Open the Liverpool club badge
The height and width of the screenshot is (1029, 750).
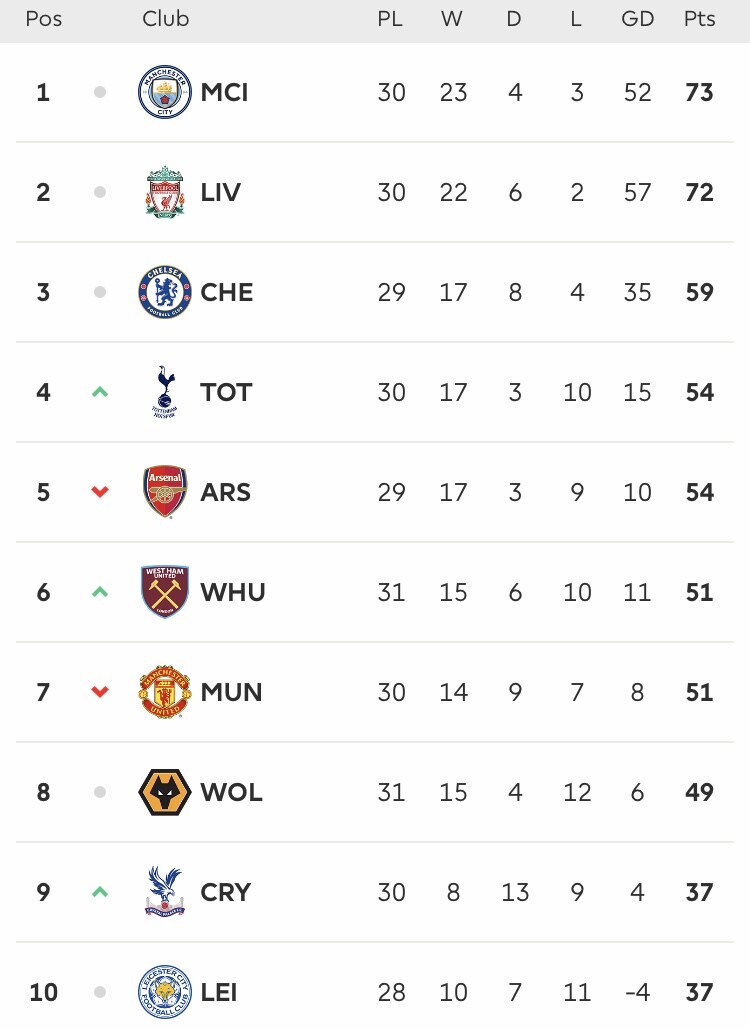coord(165,192)
